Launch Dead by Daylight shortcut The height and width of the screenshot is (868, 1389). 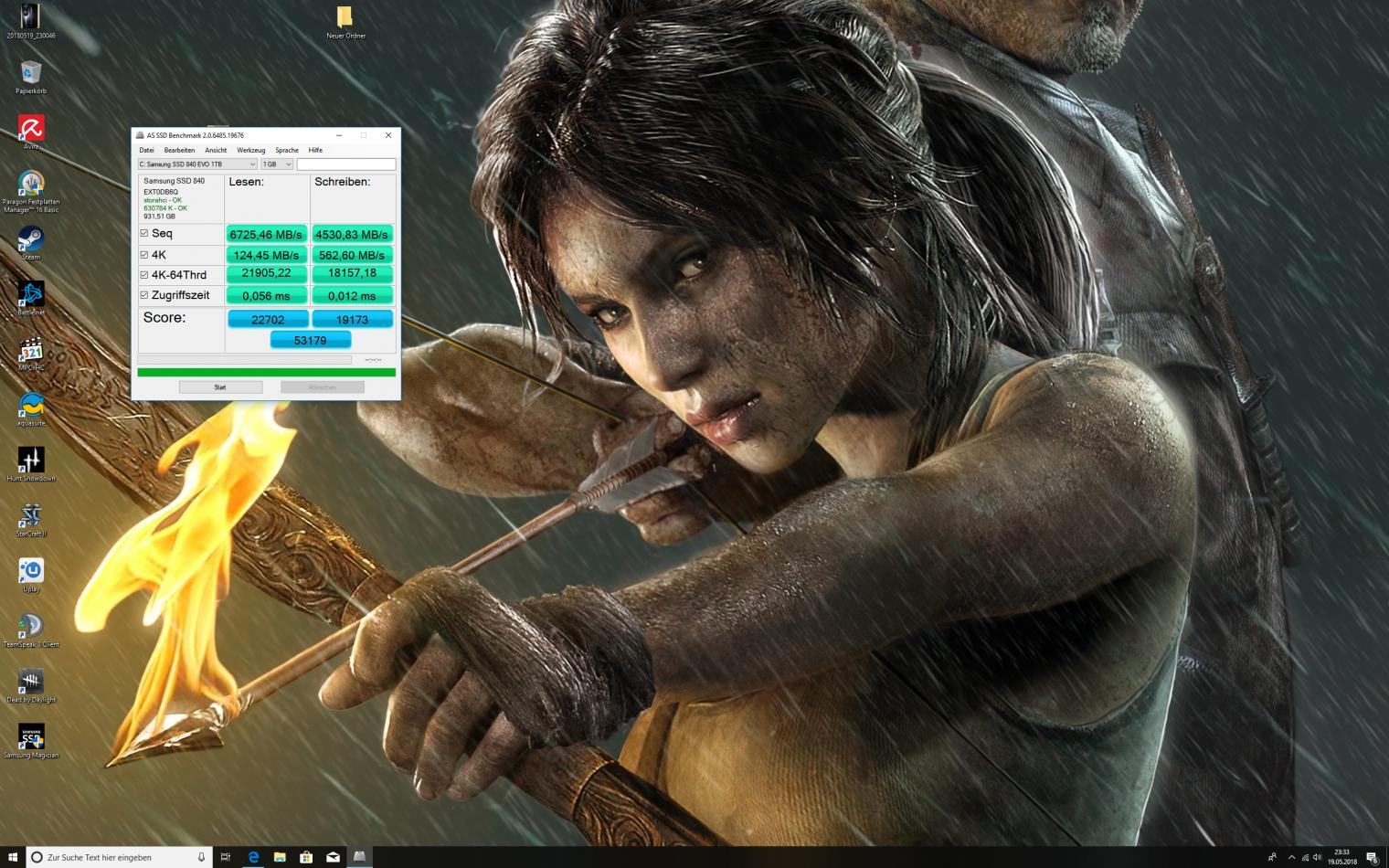pos(31,686)
